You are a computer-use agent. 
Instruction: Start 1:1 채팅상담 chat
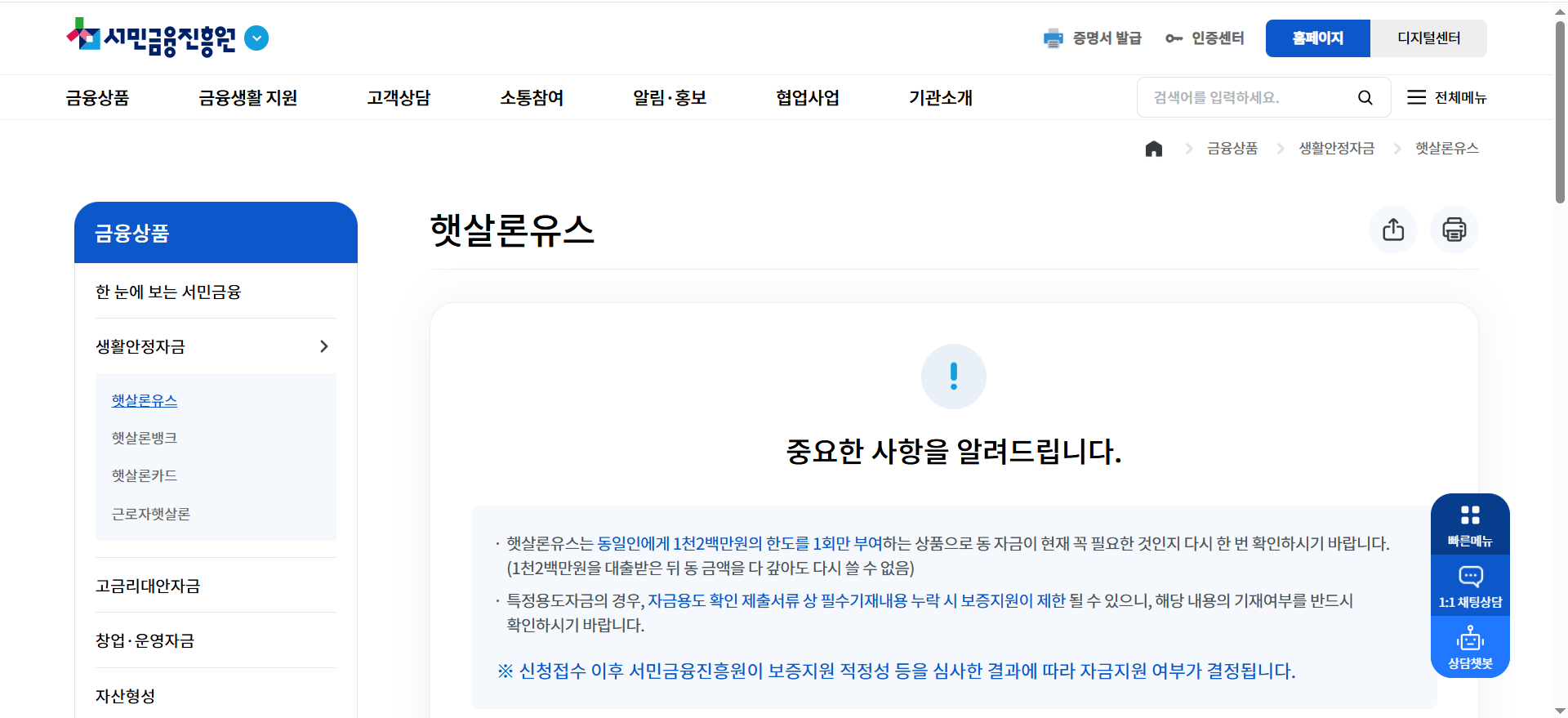tap(1470, 586)
